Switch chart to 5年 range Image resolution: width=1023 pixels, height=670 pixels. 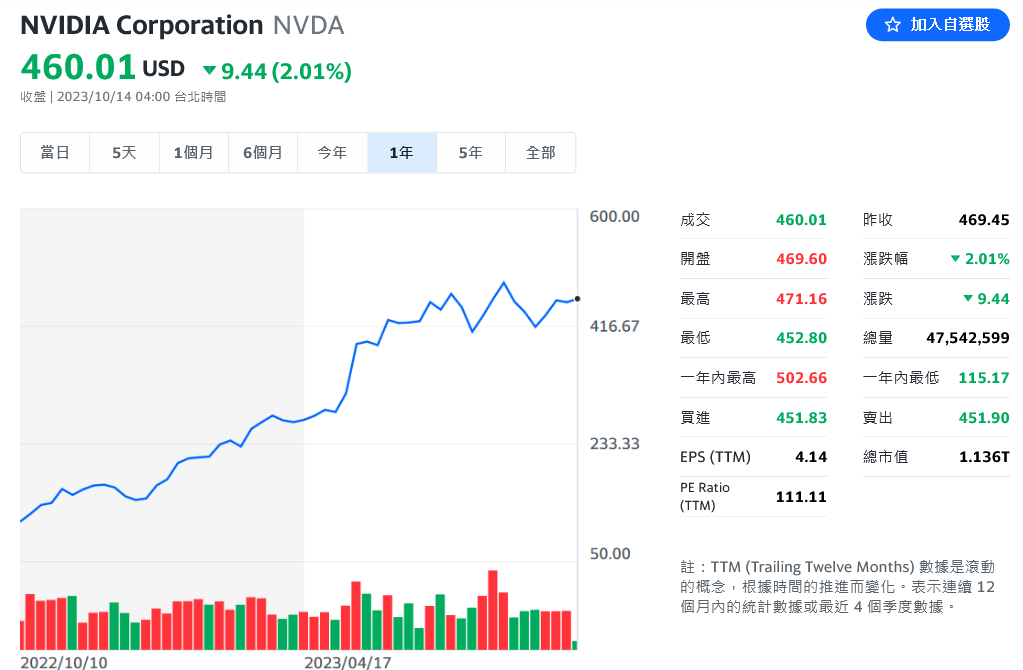coord(470,153)
